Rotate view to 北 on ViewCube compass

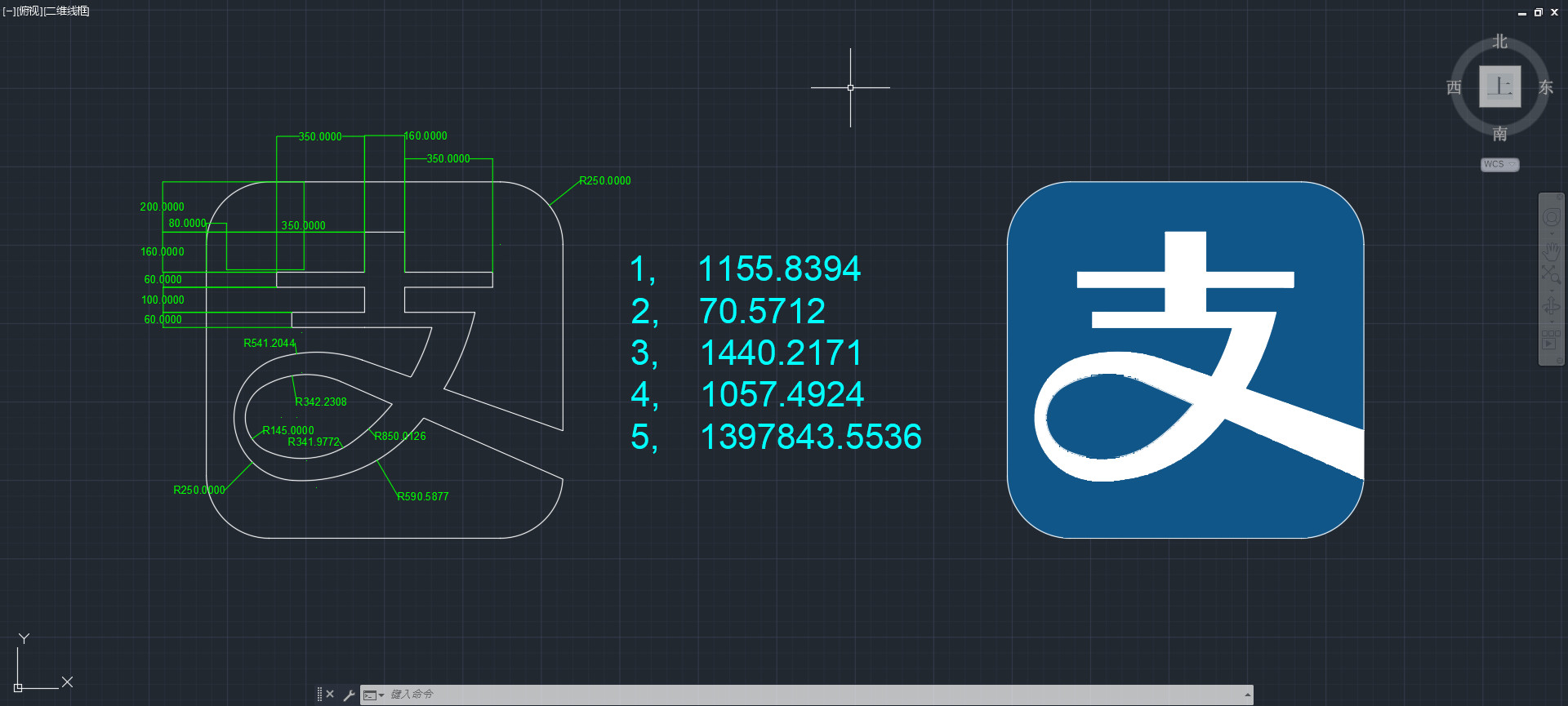coord(1500,42)
